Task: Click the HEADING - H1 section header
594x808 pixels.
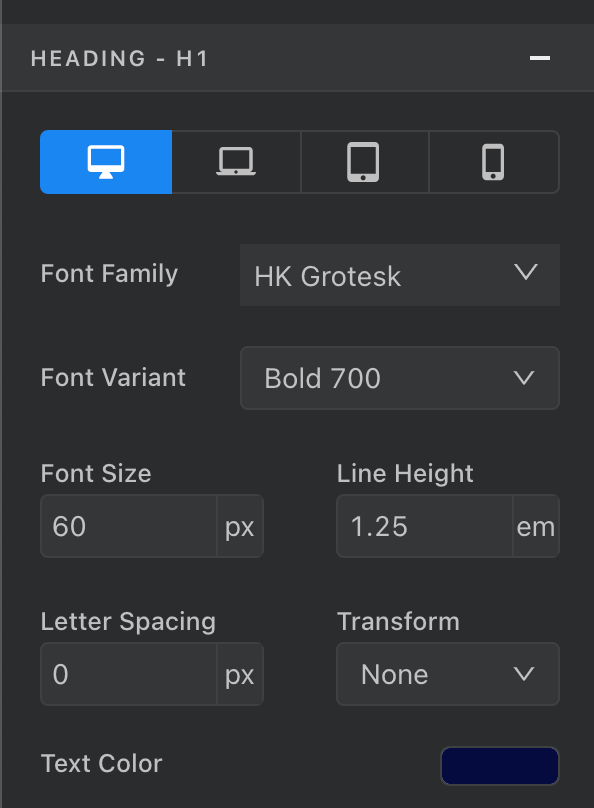Action: [x=119, y=58]
